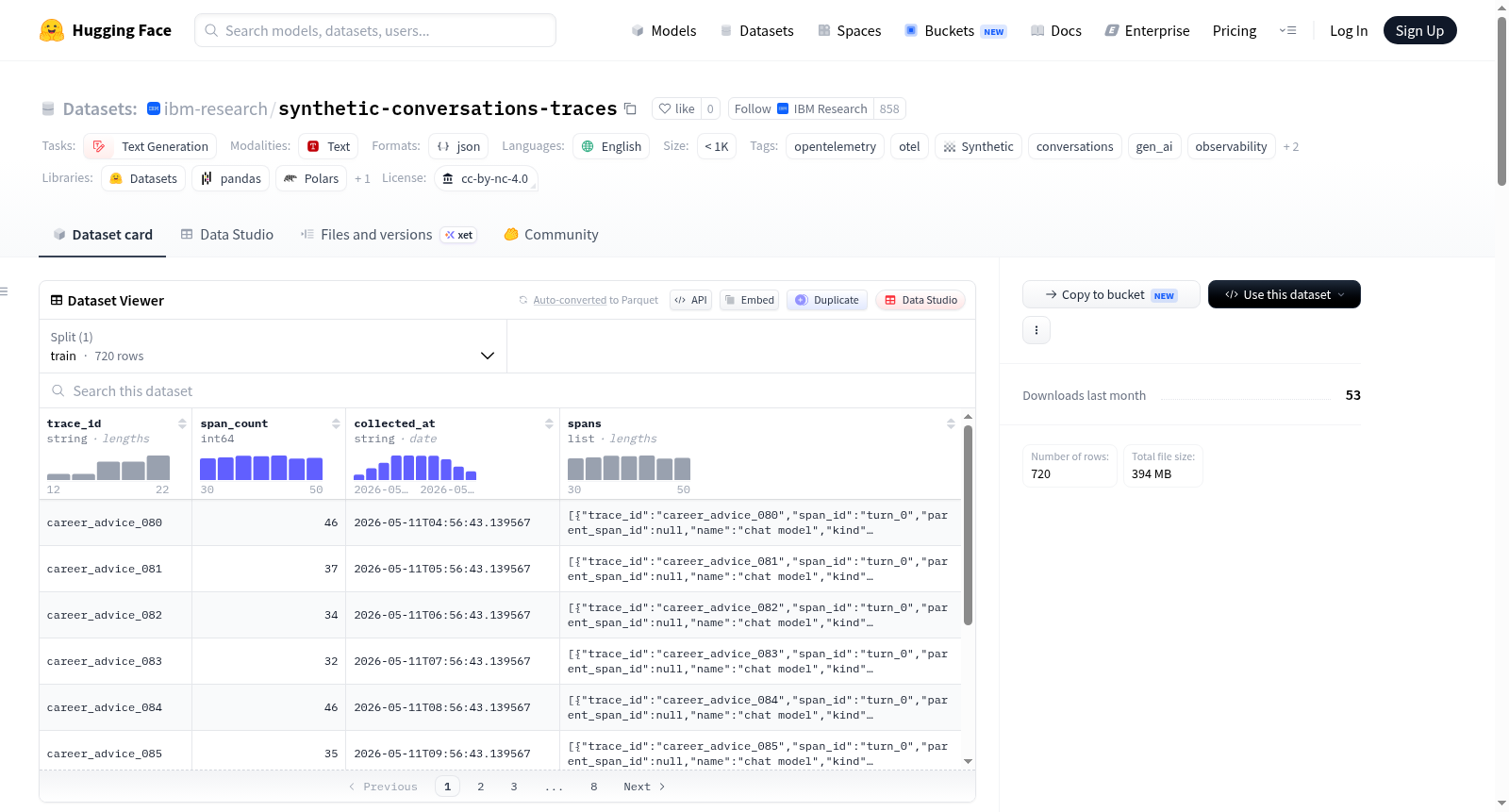Open the Pricing page link
Viewport: 1509px width, 812px height.
tap(1235, 31)
